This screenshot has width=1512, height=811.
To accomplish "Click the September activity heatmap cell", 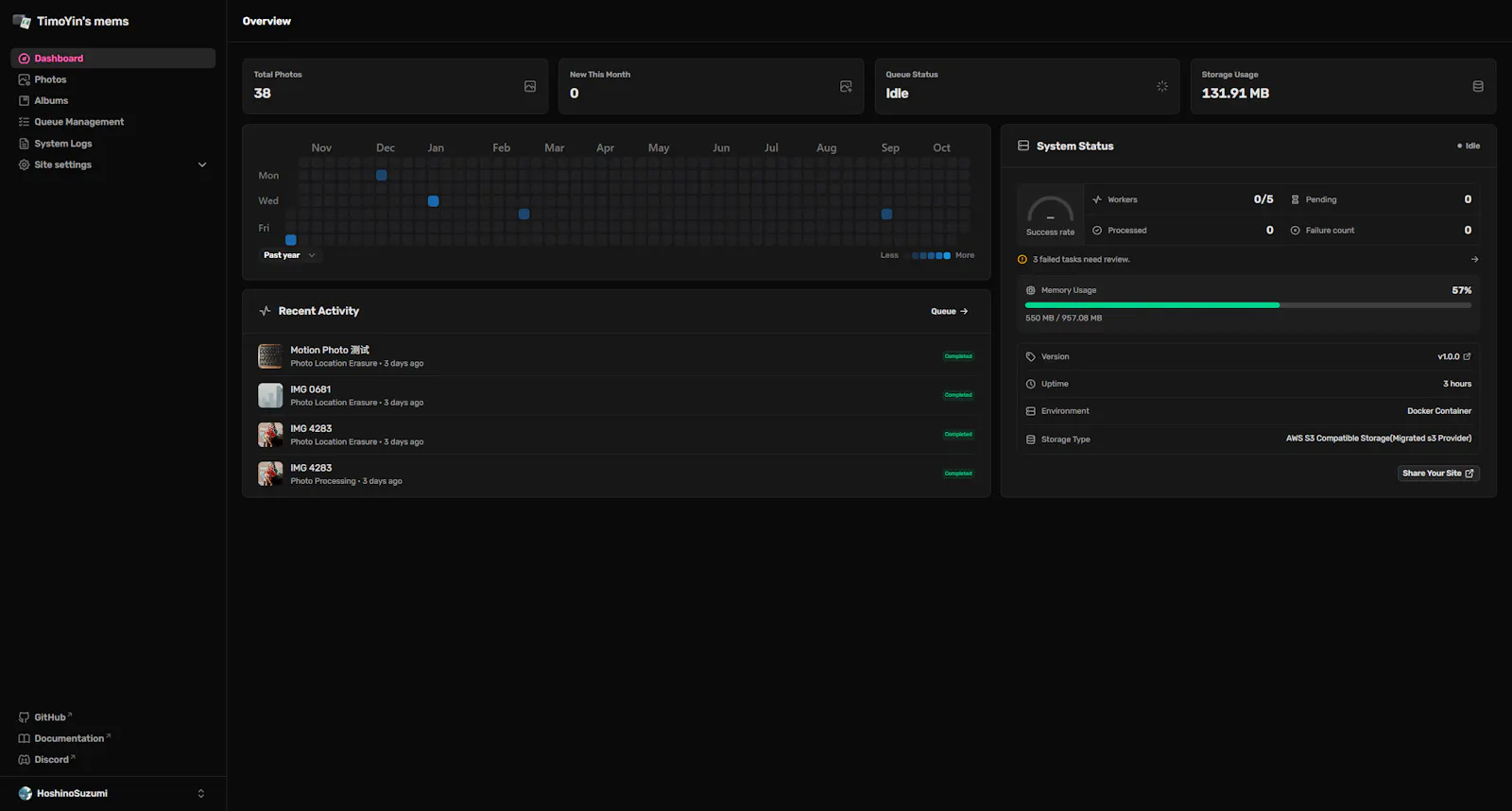I will [x=886, y=214].
